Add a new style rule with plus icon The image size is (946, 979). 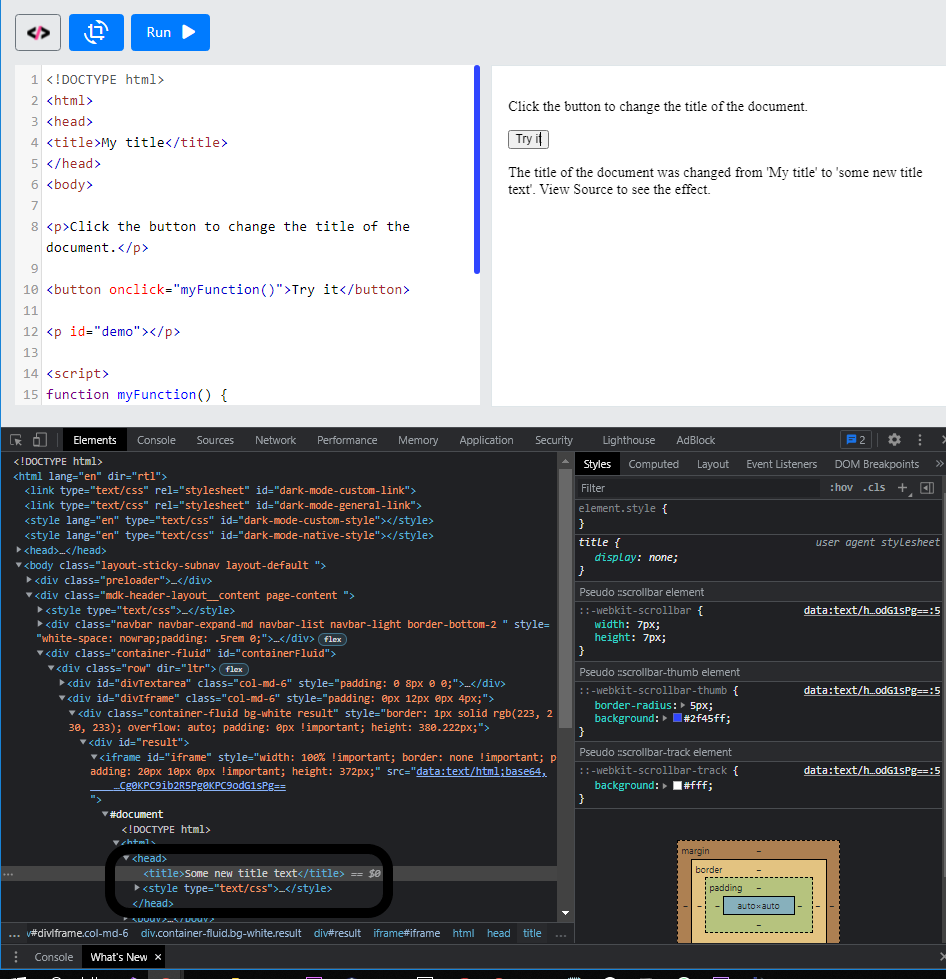click(x=902, y=488)
